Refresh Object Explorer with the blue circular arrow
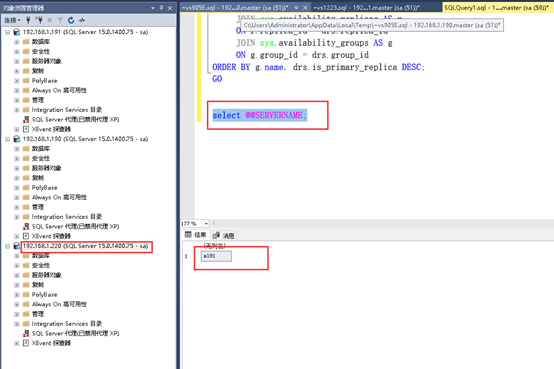 71,20
